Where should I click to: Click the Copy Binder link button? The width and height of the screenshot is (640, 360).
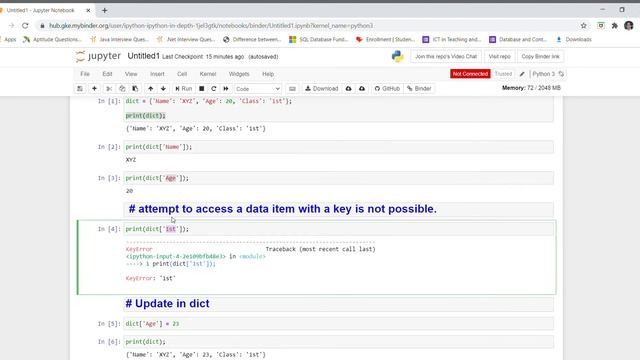pyautogui.click(x=540, y=56)
